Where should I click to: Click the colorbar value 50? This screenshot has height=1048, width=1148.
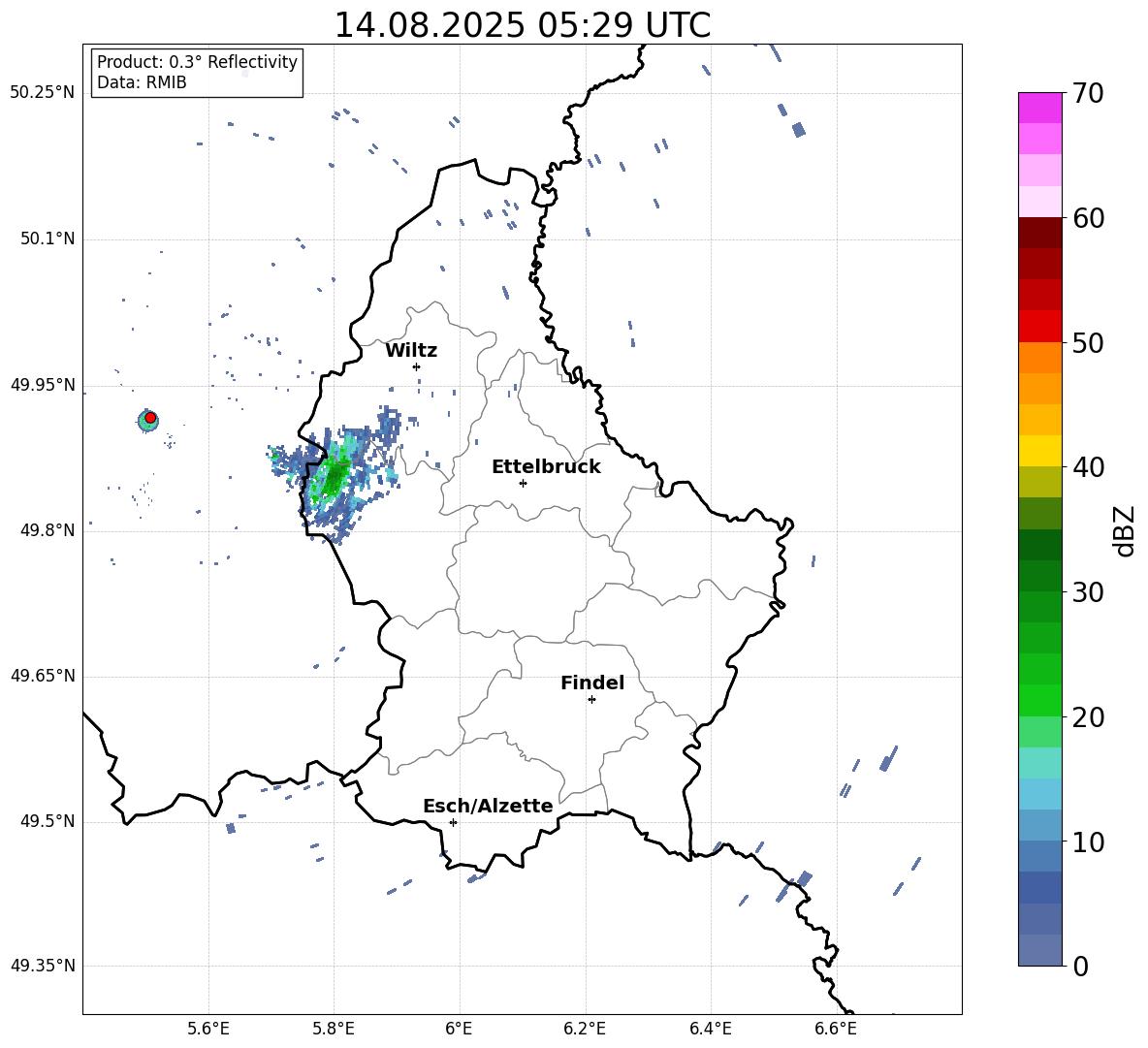[1088, 343]
